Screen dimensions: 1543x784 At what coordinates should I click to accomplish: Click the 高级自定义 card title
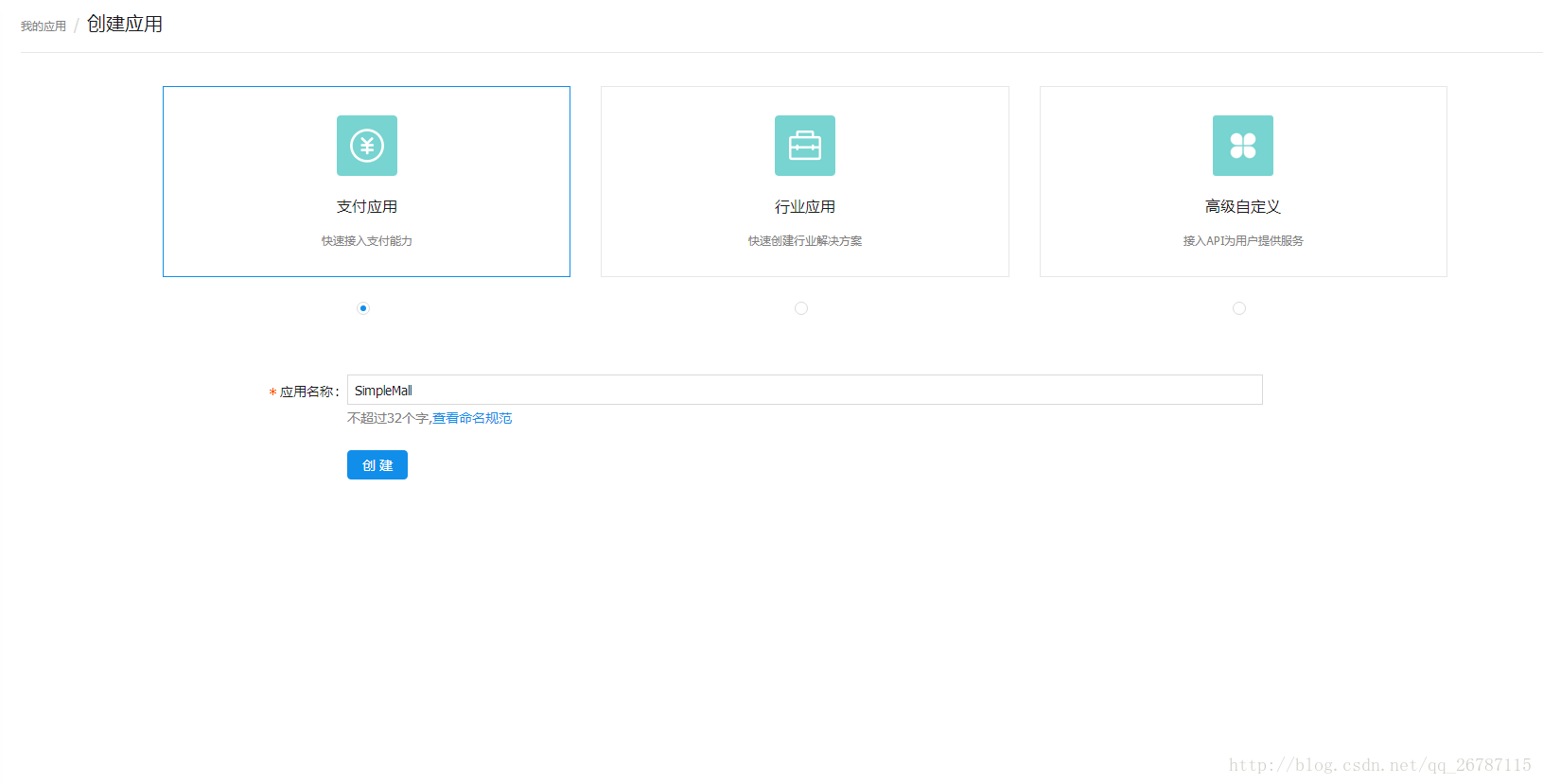point(1243,207)
